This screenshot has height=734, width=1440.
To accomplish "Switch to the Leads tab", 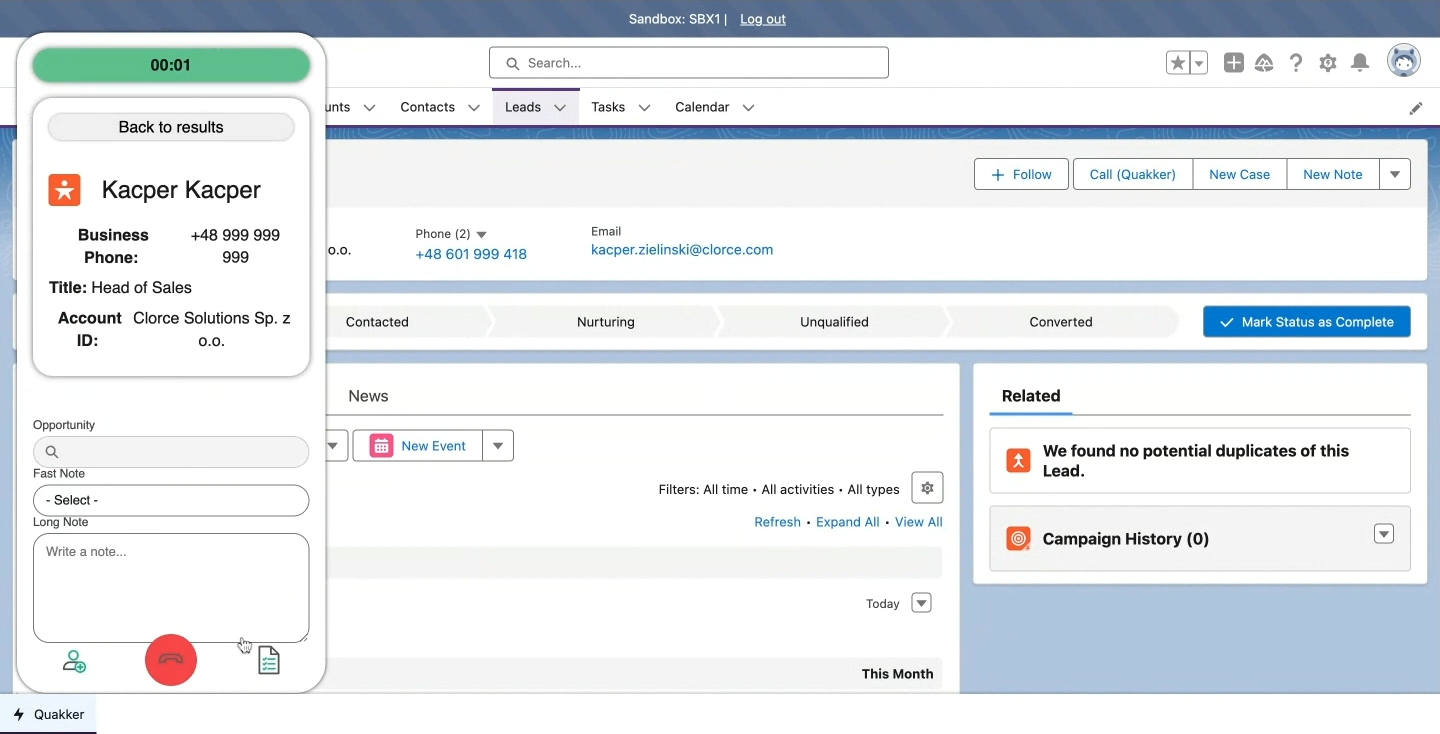I will [x=523, y=107].
